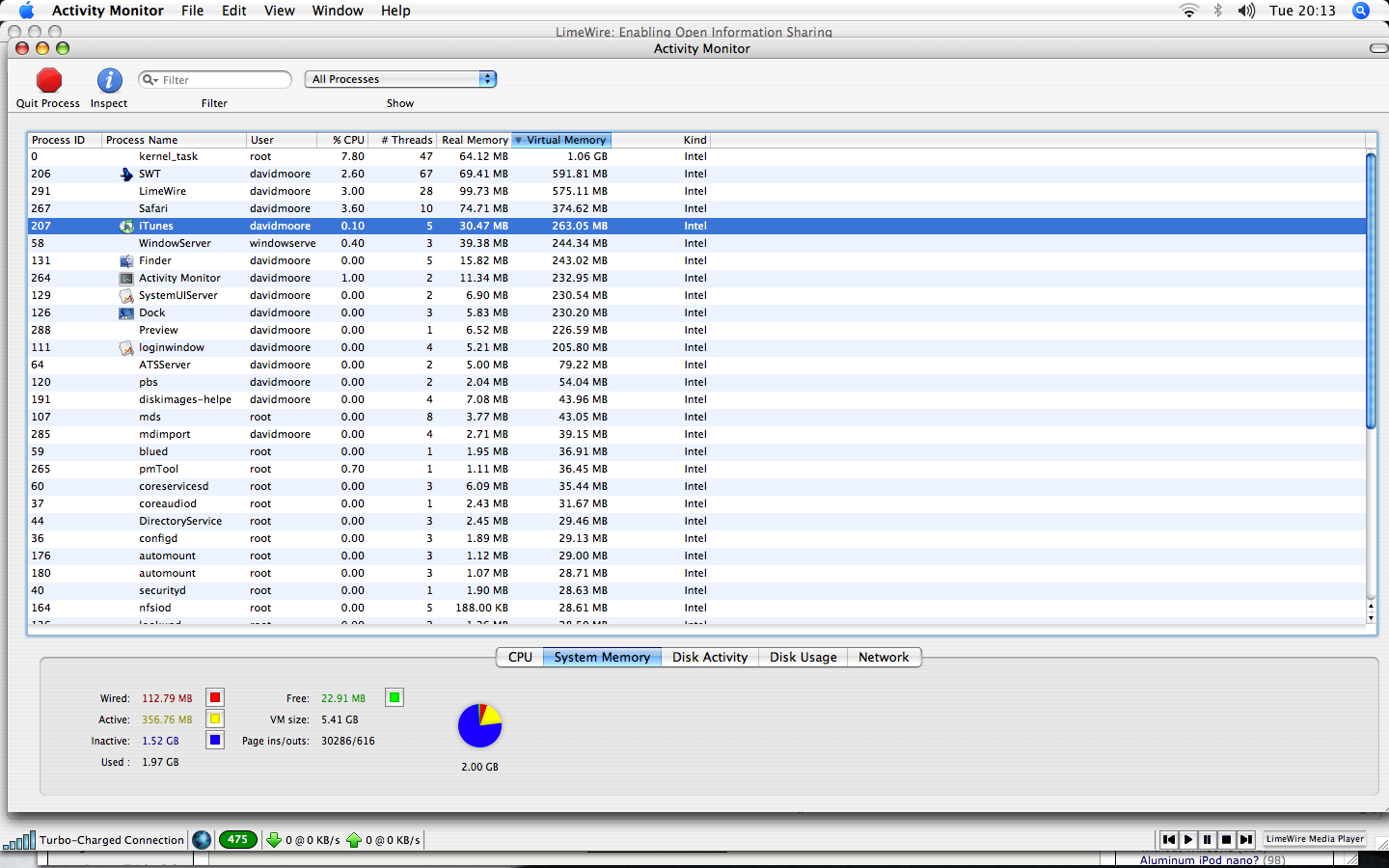Image resolution: width=1389 pixels, height=868 pixels.
Task: Sort by % CPU column header
Action: pos(342,140)
